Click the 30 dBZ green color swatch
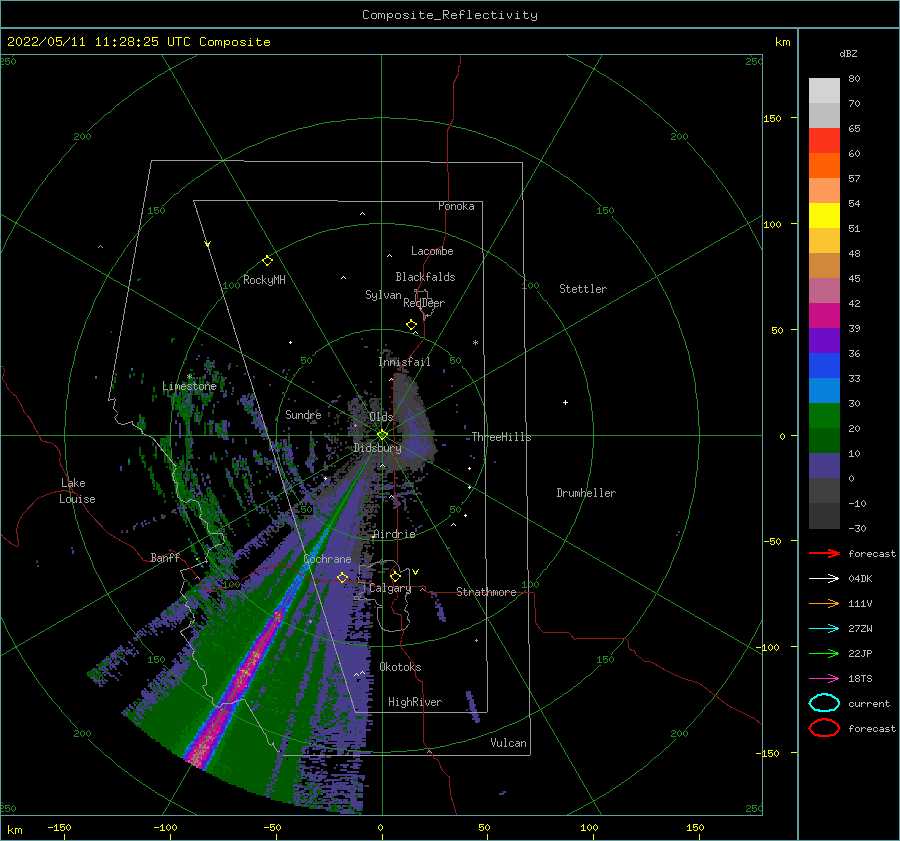The height and width of the screenshot is (841, 900). (824, 415)
